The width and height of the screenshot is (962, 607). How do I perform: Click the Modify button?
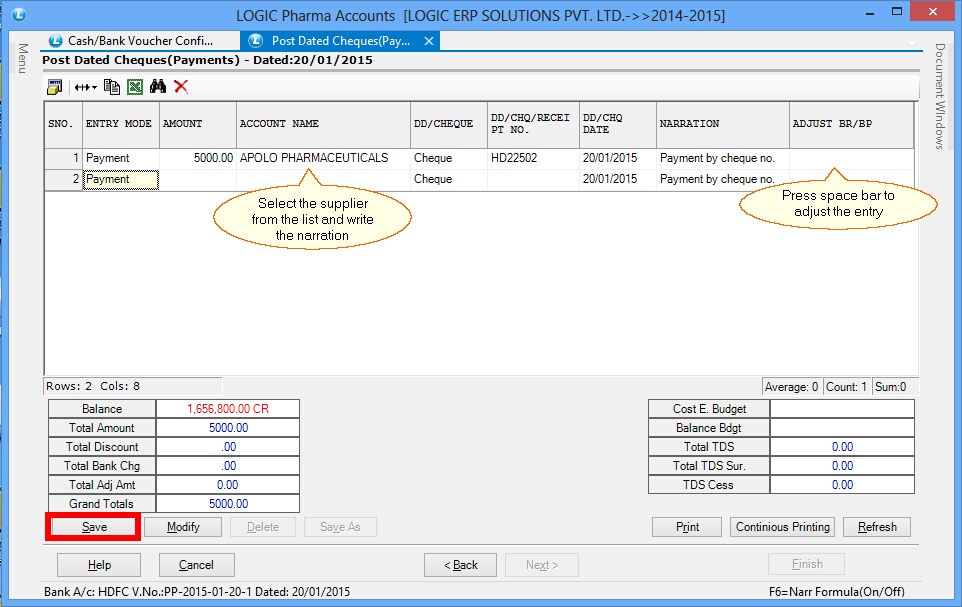pyautogui.click(x=183, y=526)
